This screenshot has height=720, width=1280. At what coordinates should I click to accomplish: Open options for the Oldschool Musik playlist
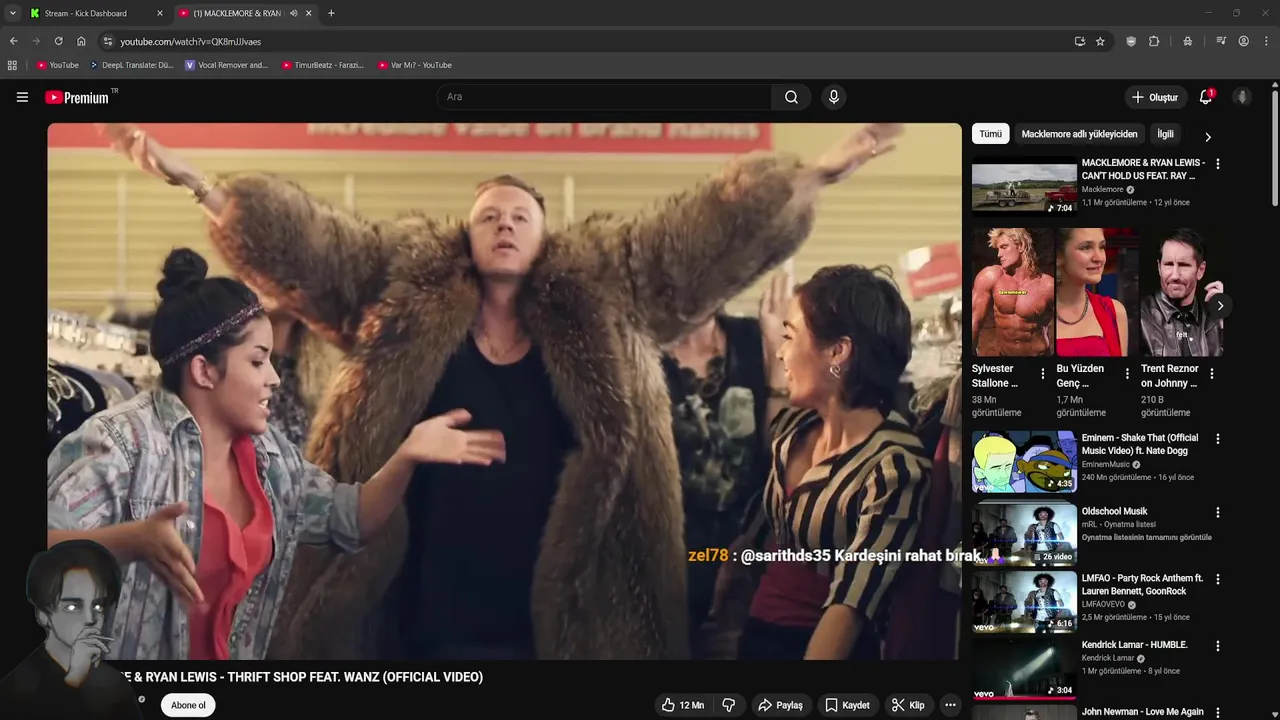(1217, 512)
